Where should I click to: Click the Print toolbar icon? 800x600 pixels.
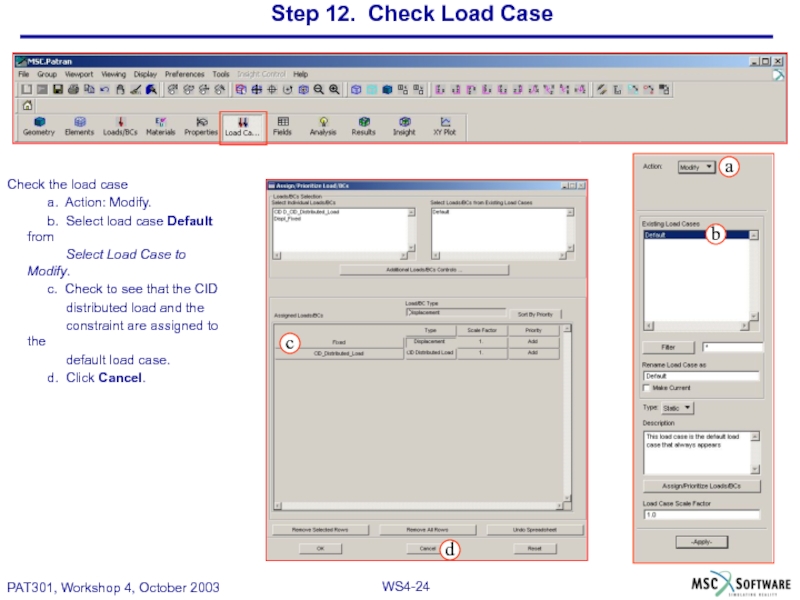click(x=73, y=90)
